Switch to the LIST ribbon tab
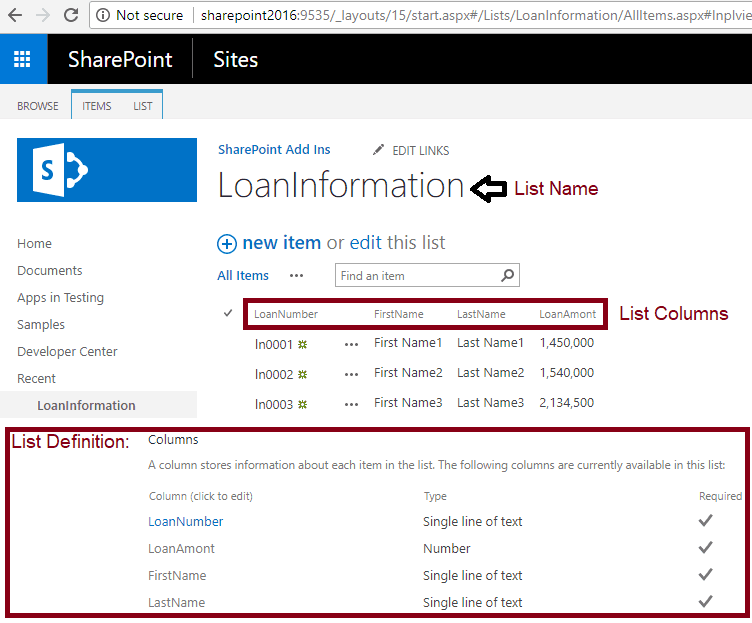 tap(142, 106)
